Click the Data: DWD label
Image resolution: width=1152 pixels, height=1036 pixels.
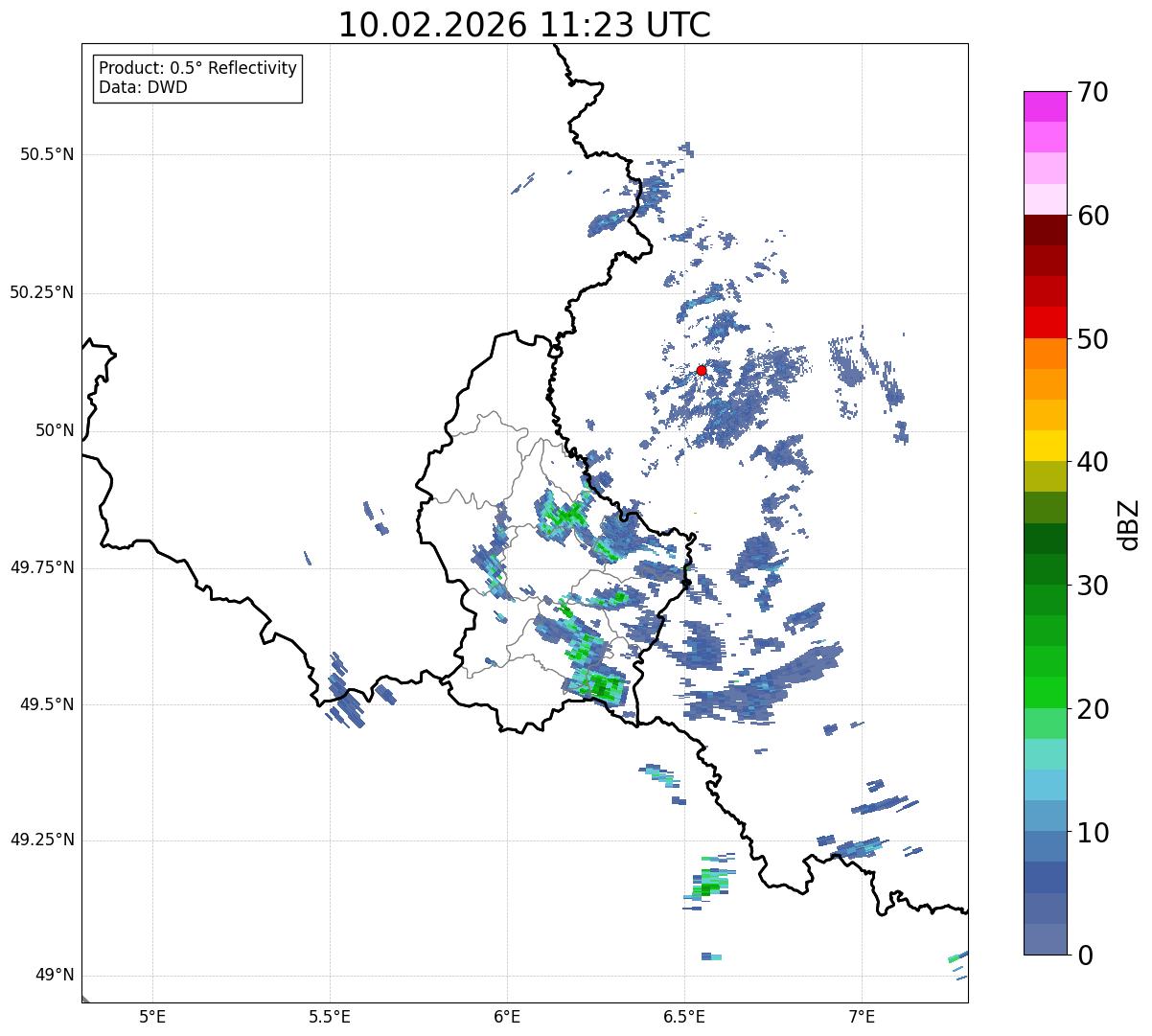(143, 87)
